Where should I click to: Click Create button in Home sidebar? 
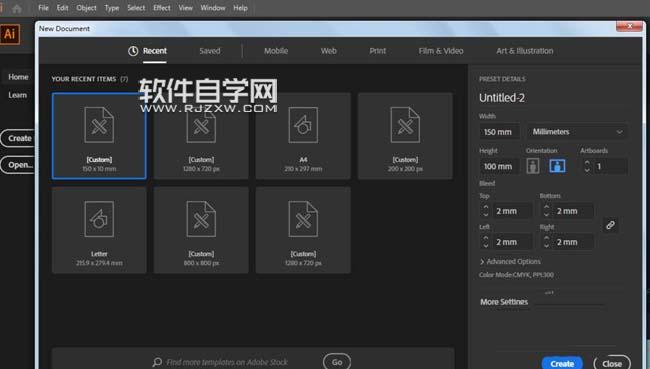[18, 138]
